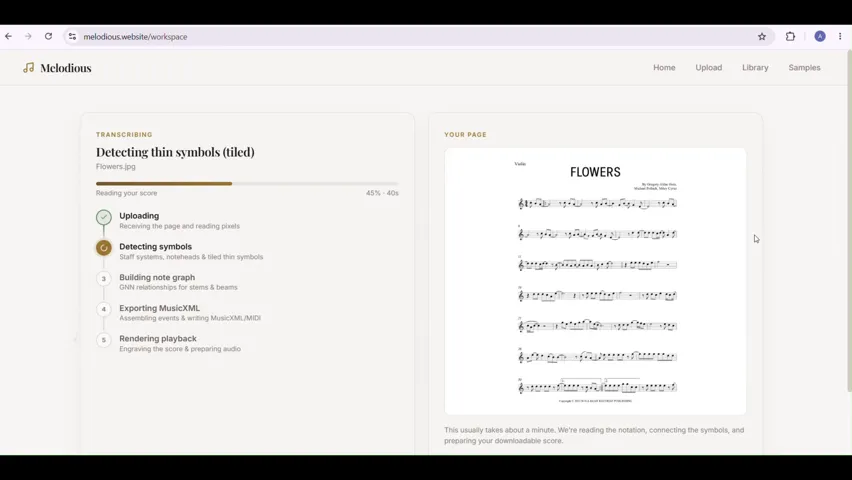Click 'GNN relationships for stems & beams' text

pyautogui.click(x=178, y=287)
